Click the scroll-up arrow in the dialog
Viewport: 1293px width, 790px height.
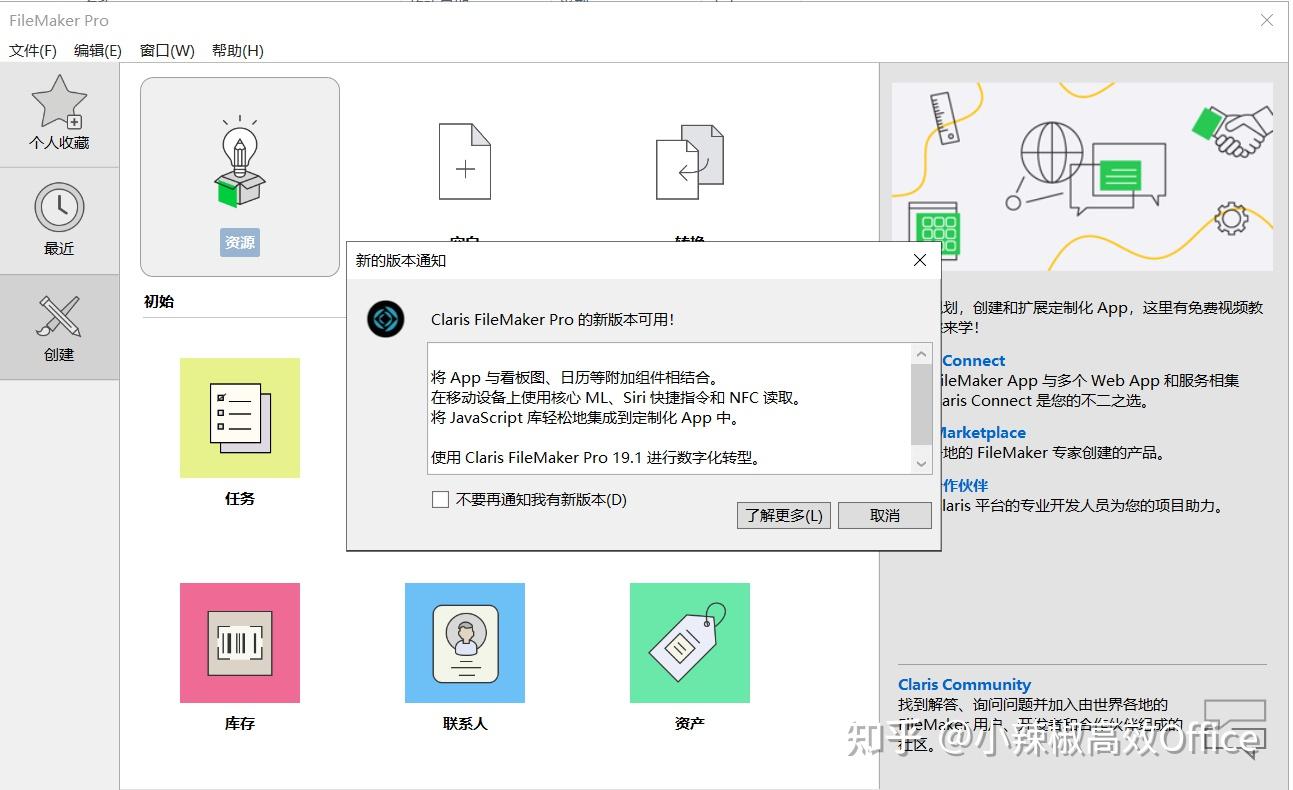921,353
